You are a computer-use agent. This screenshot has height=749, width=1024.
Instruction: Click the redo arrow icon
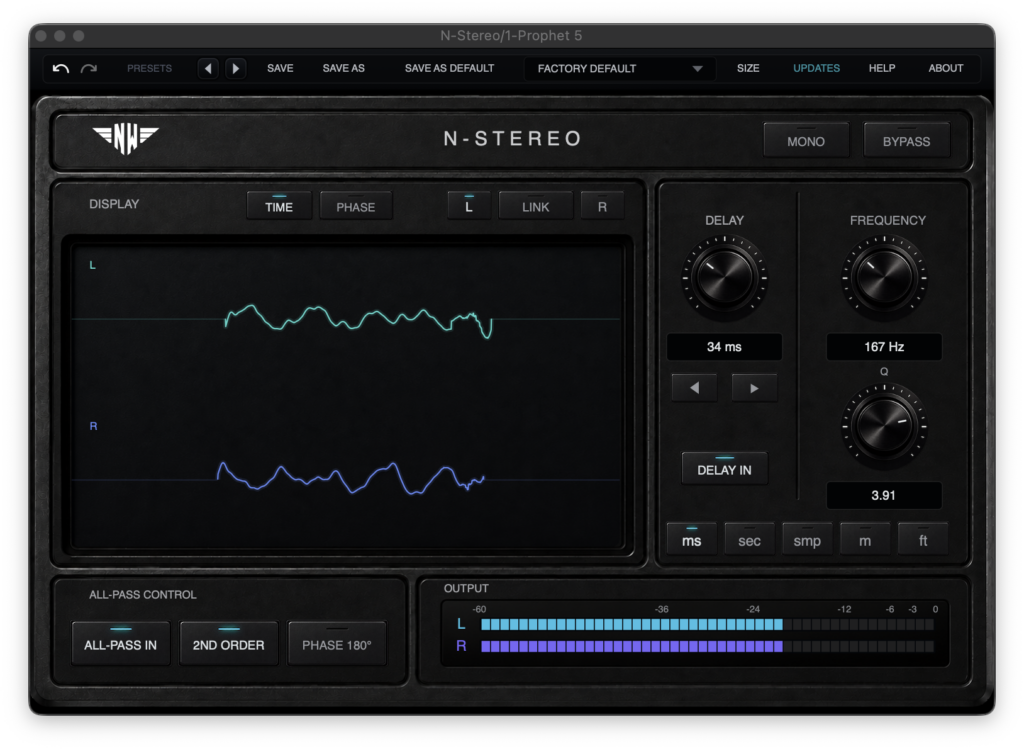pyautogui.click(x=89, y=68)
